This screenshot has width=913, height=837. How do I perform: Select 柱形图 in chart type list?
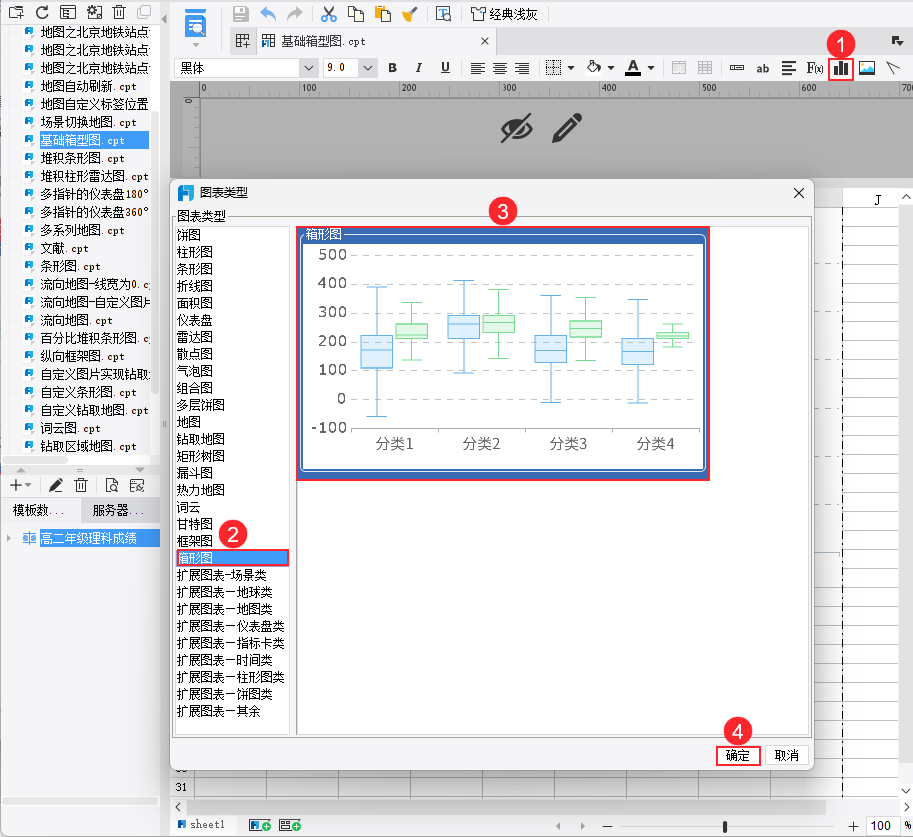[194, 252]
